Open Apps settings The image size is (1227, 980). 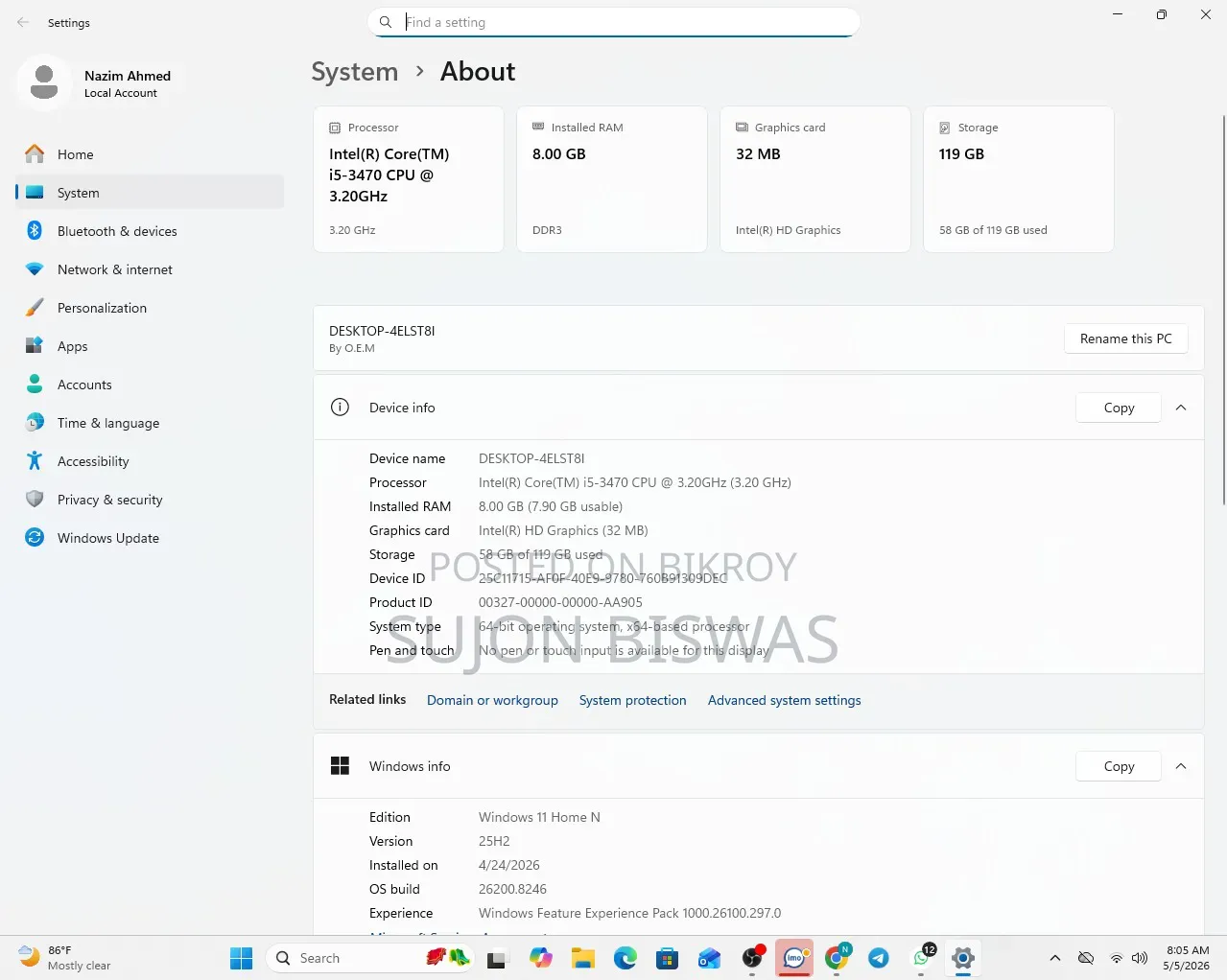coord(150,346)
